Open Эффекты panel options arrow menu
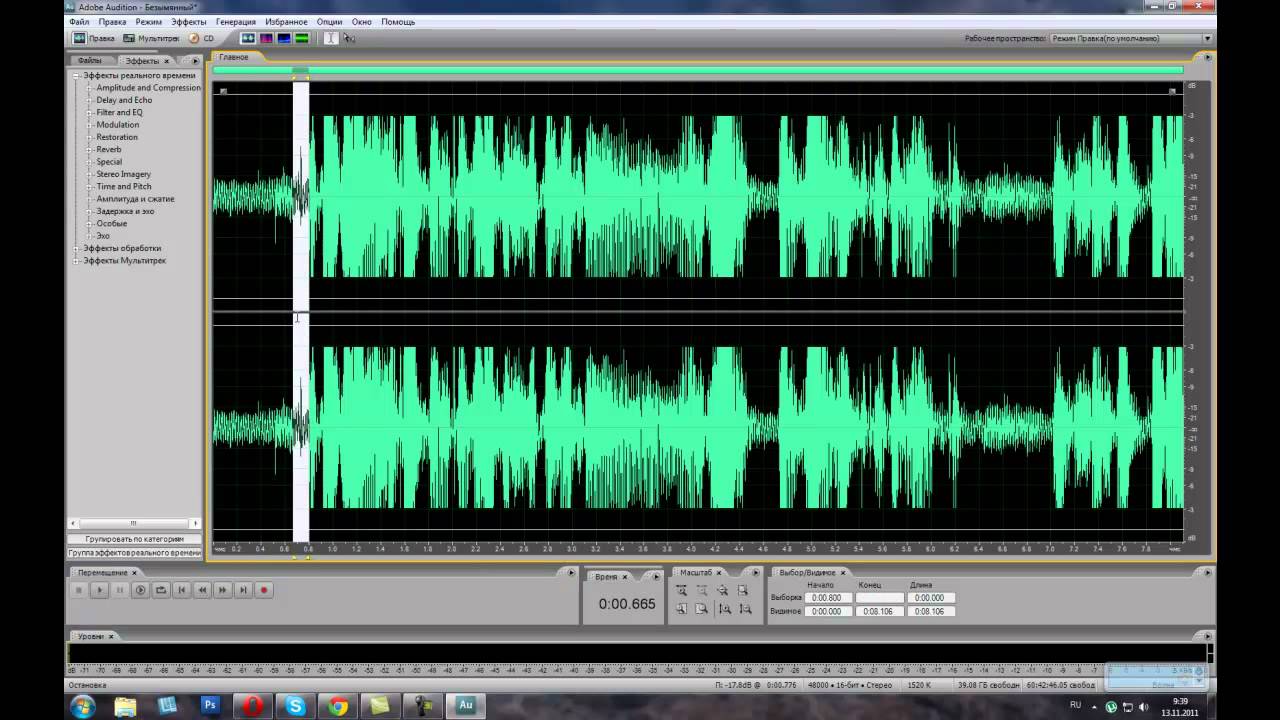Image resolution: width=1280 pixels, height=720 pixels. [x=195, y=61]
